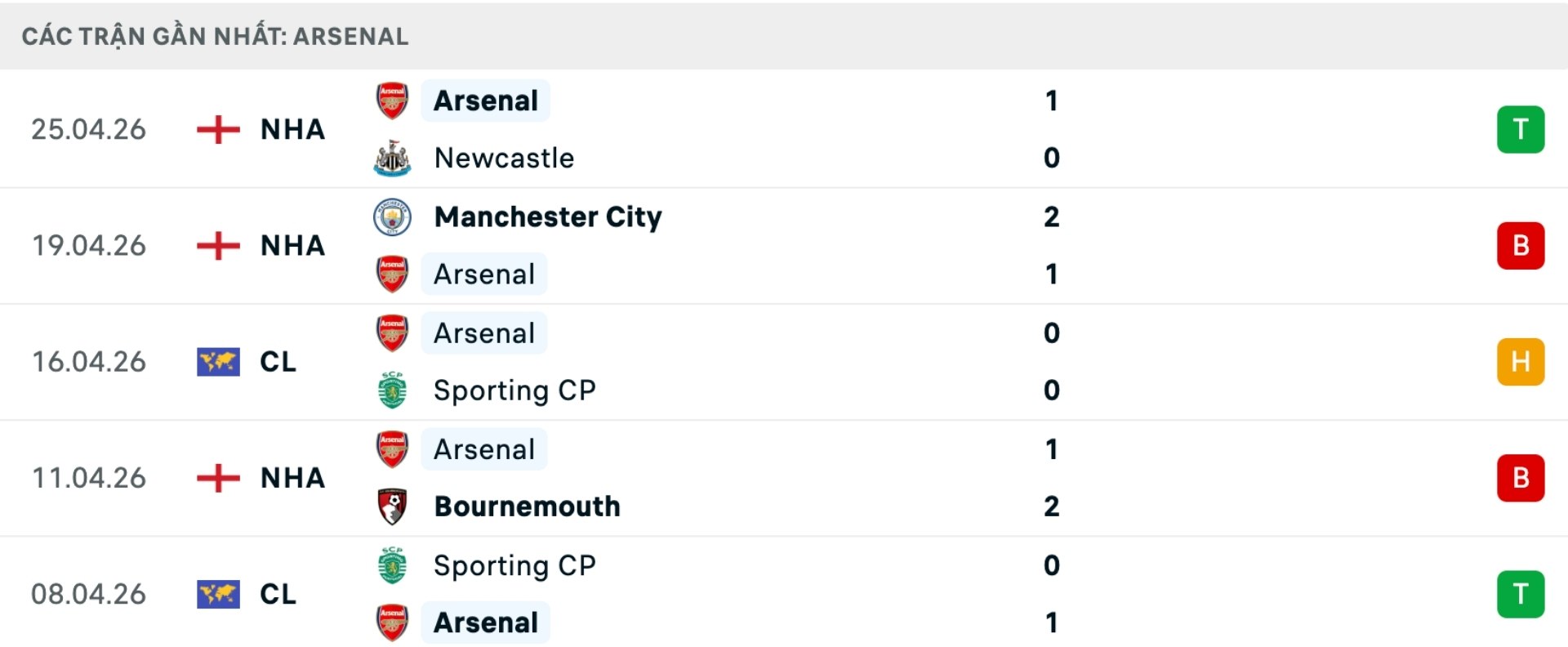This screenshot has height=647, width=1568.
Task: Click red B badge for Bournemouth match
Action: [1521, 478]
